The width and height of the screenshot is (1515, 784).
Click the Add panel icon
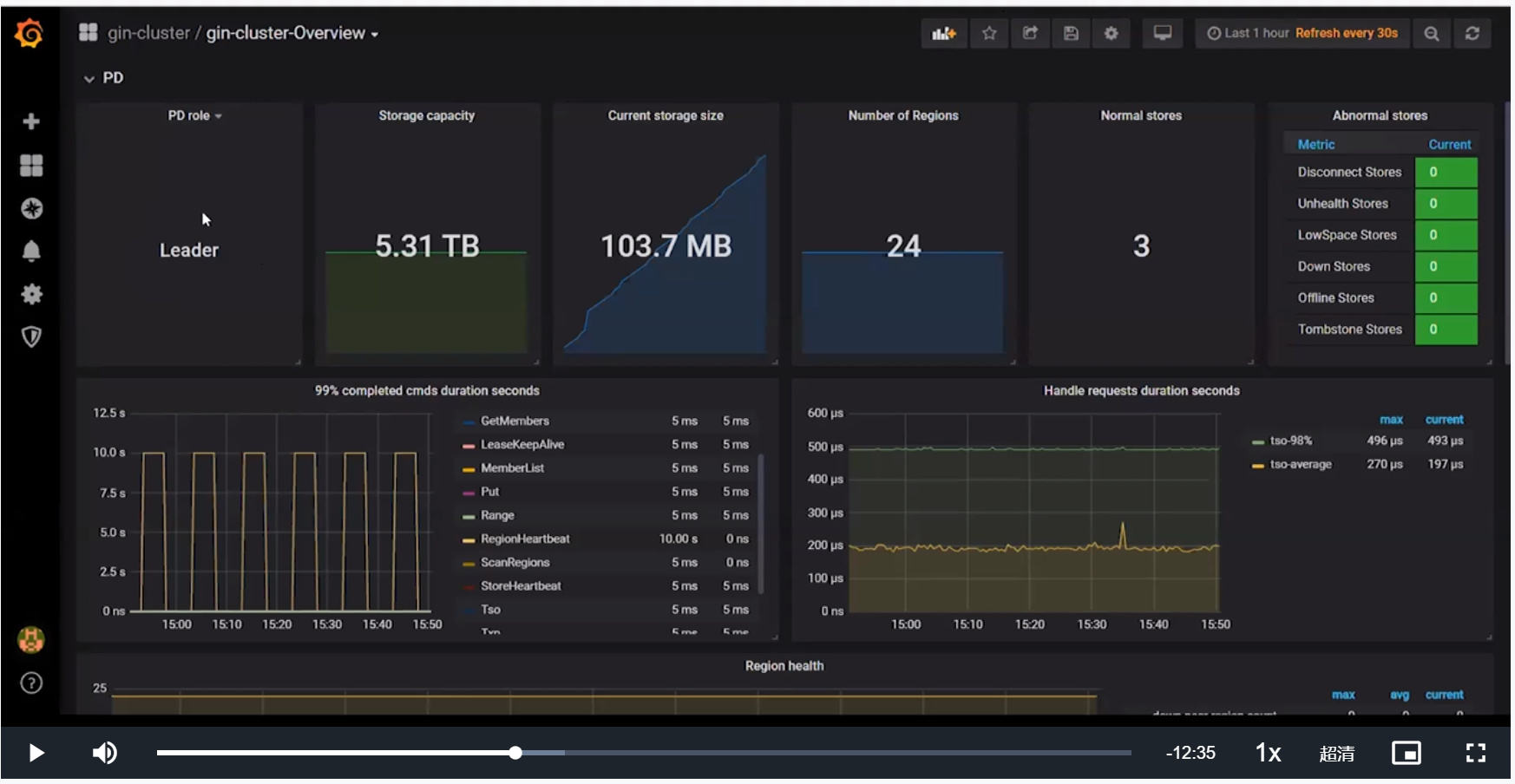(x=943, y=34)
